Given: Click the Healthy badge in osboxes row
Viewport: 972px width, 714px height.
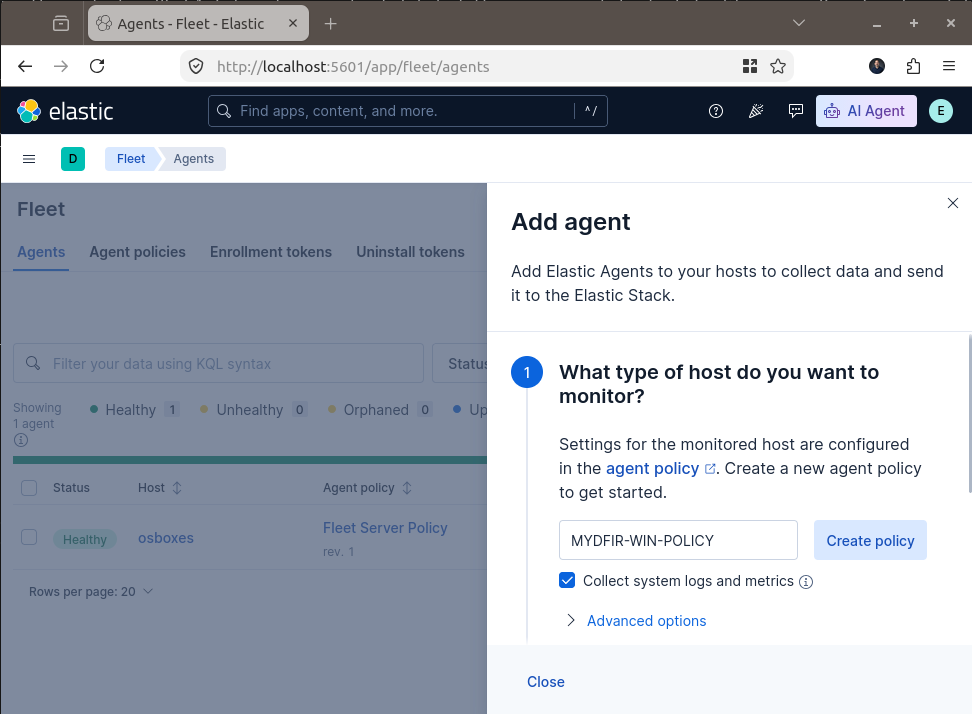Looking at the screenshot, I should (x=84, y=539).
